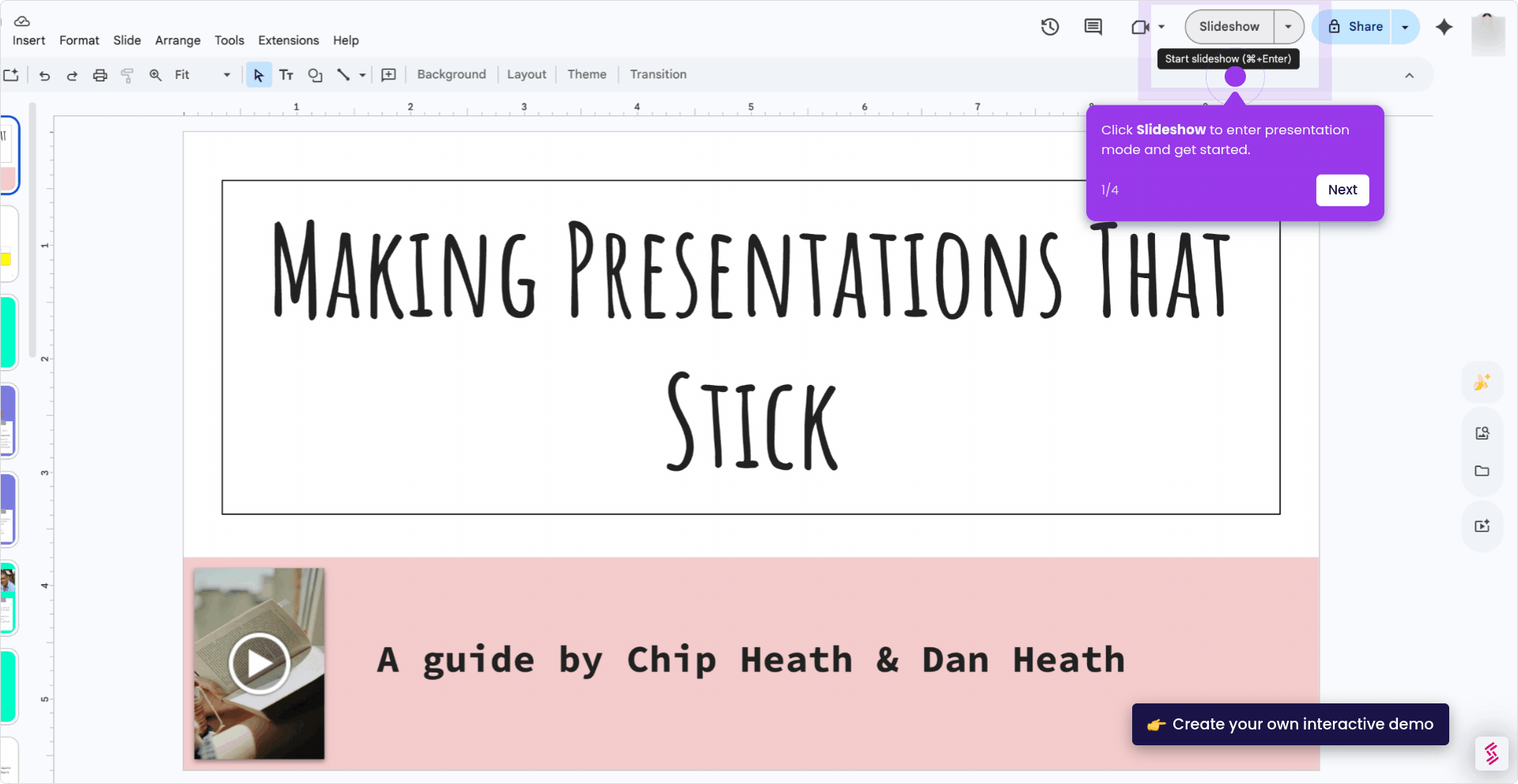The image size is (1518, 784).
Task: Open the version history clock icon
Action: pos(1050,27)
